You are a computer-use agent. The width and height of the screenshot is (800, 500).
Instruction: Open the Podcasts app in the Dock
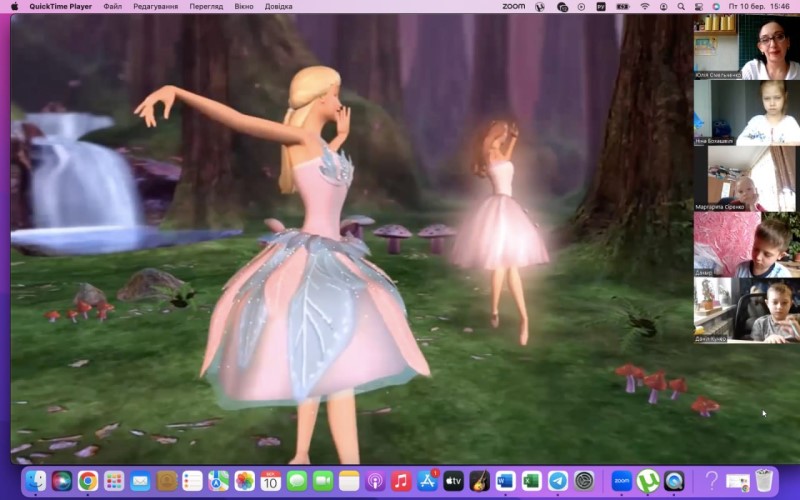click(x=375, y=481)
